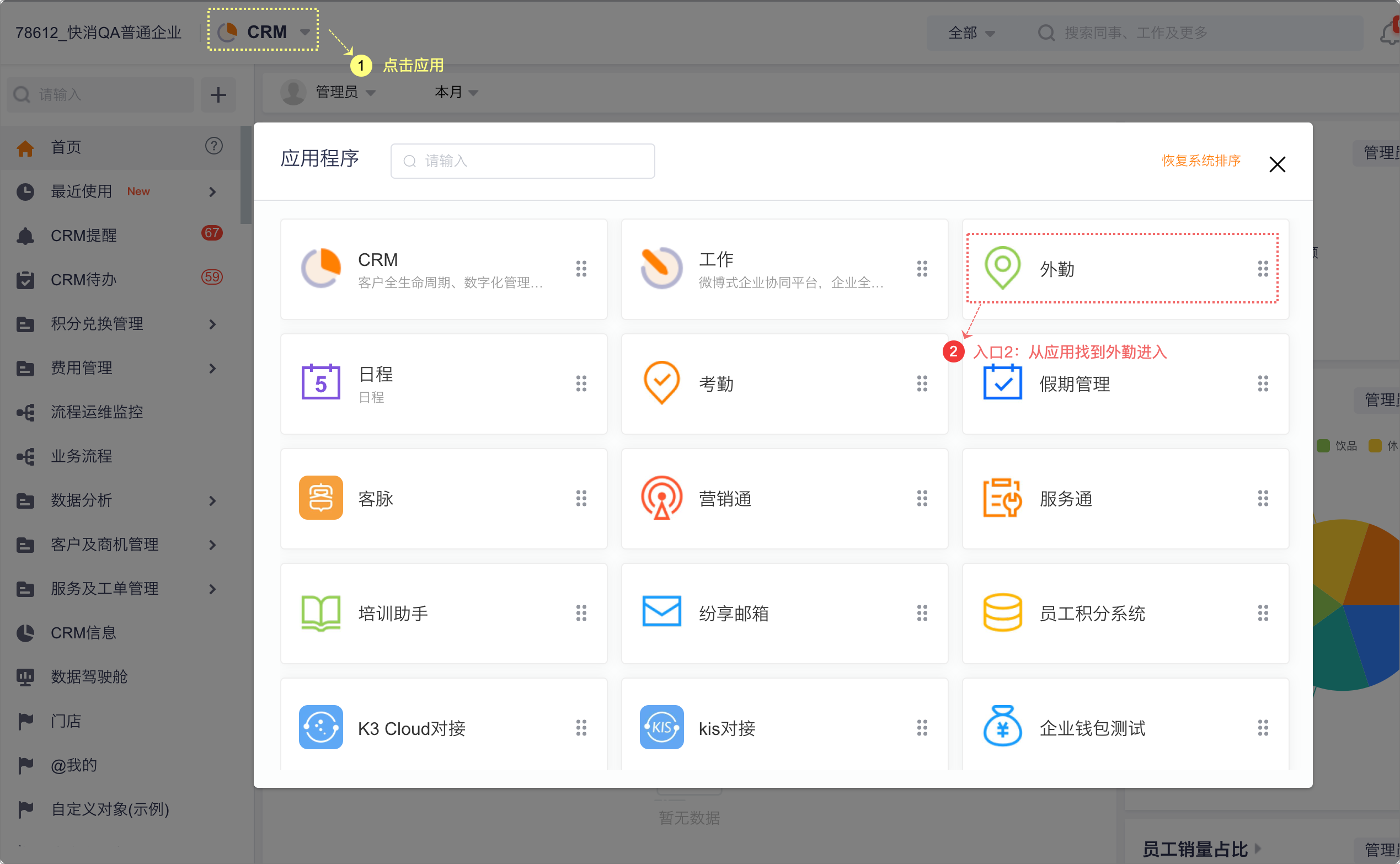Open the 本月 date range dropdown

pyautogui.click(x=456, y=92)
